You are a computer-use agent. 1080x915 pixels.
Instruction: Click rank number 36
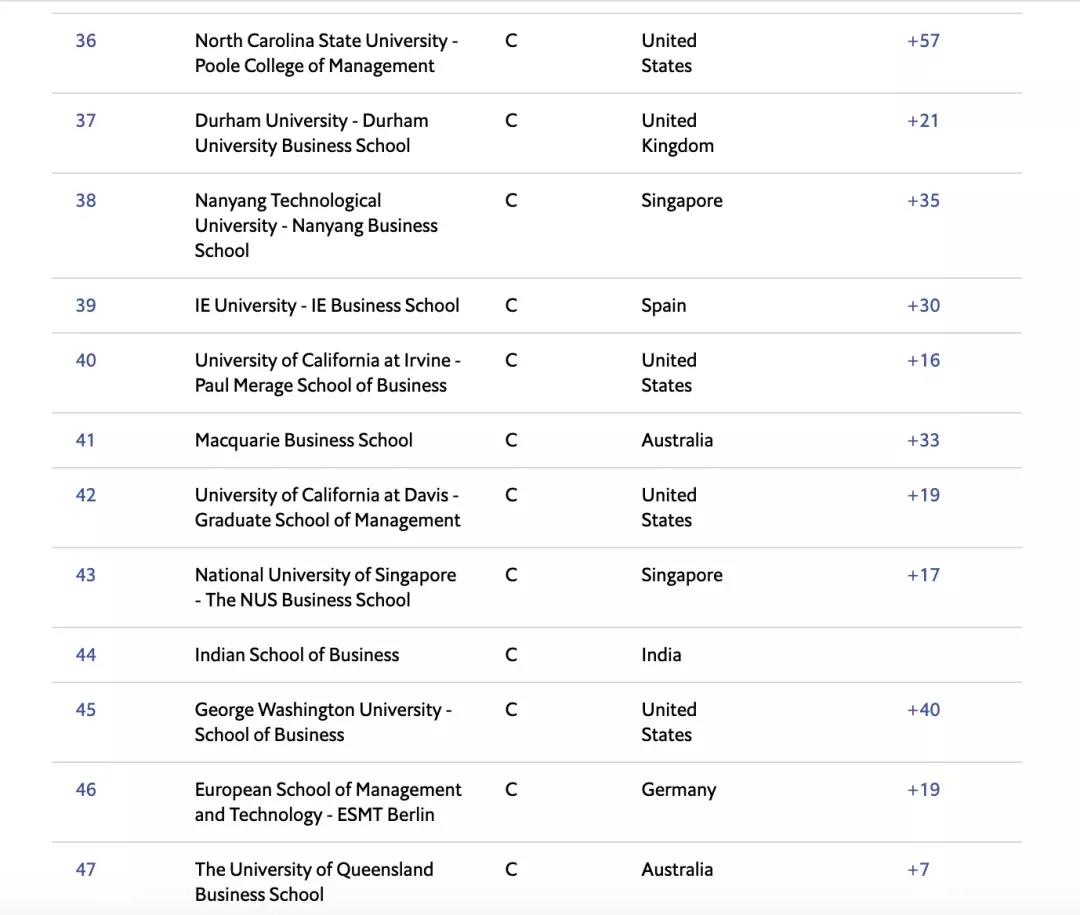[86, 41]
